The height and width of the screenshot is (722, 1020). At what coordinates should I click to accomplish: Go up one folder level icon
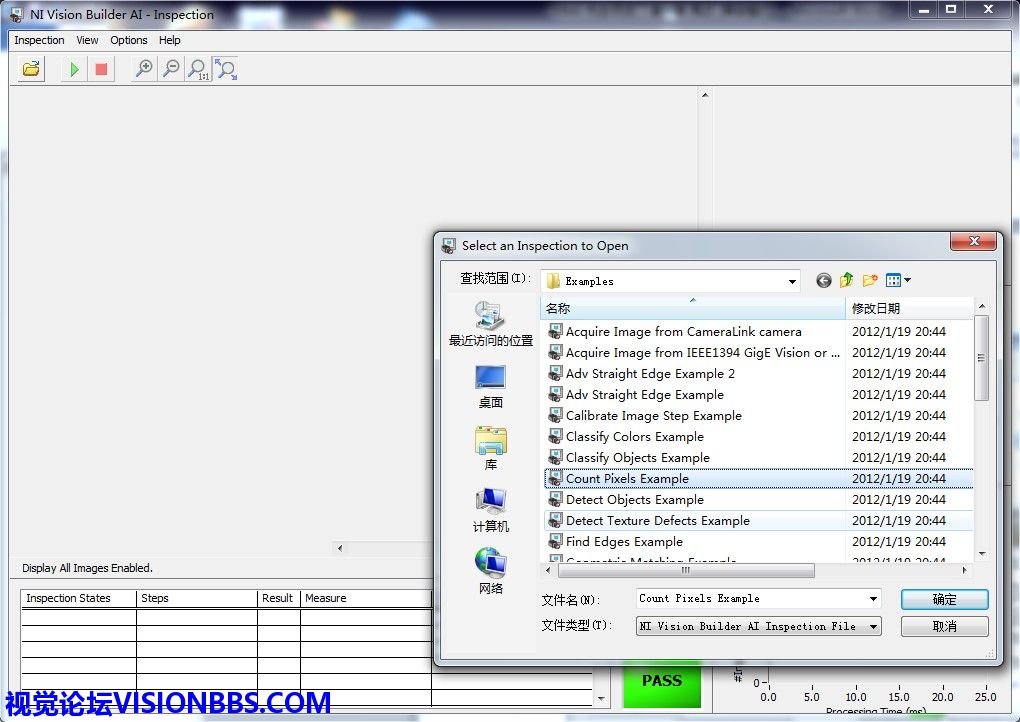point(846,280)
